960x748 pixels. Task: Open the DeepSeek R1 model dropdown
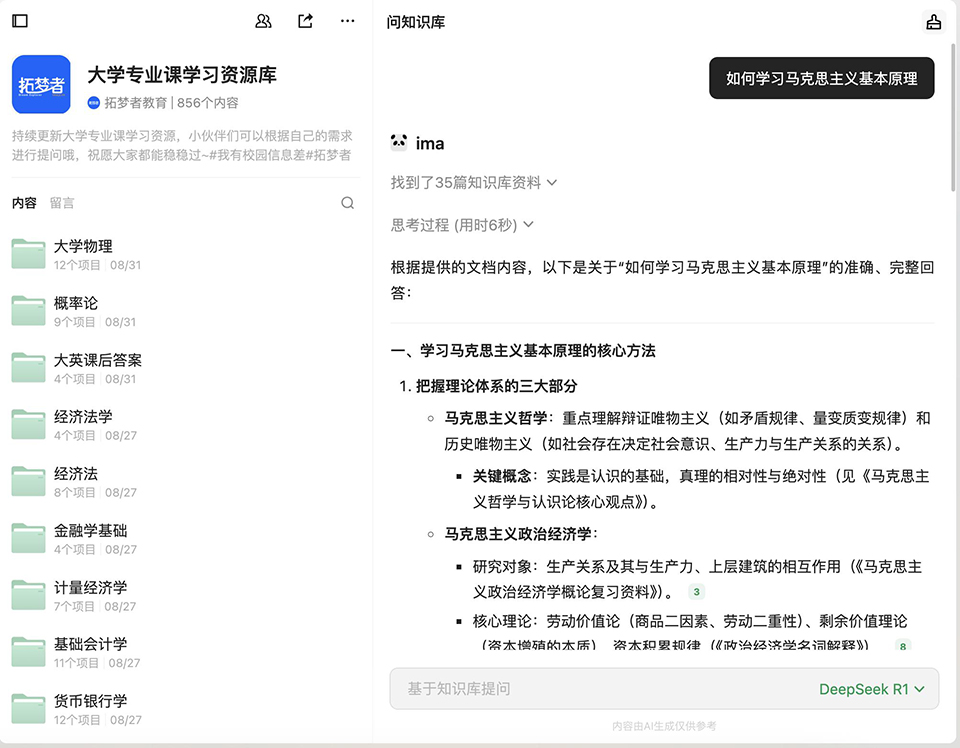(871, 689)
